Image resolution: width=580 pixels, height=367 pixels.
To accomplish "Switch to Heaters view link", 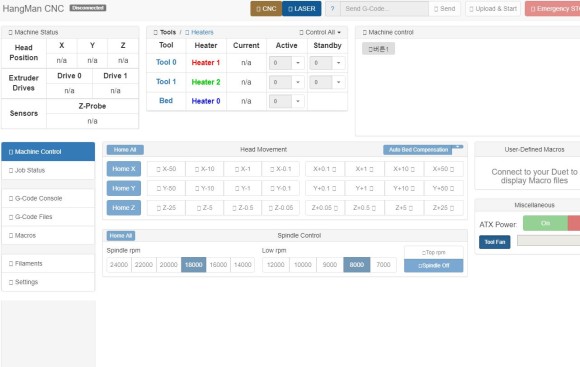I will (199, 32).
